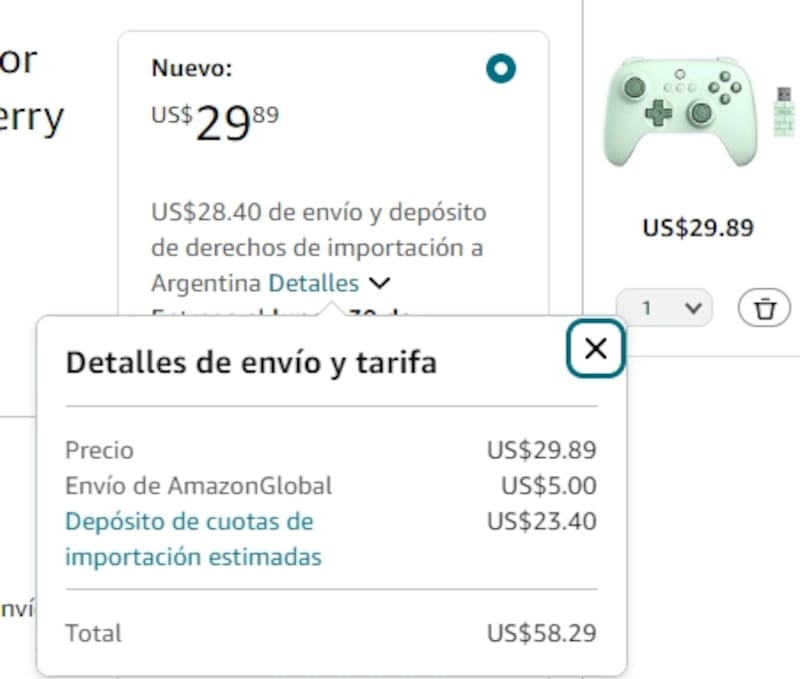
Task: Click the Total label in popup
Action: pos(93,633)
